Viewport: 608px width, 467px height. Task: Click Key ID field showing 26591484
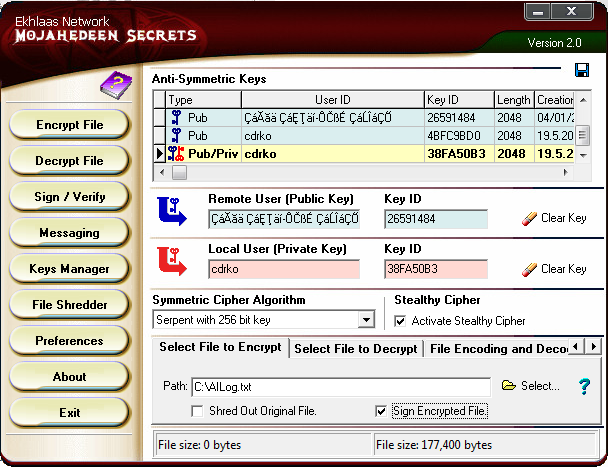pyautogui.click(x=436, y=219)
